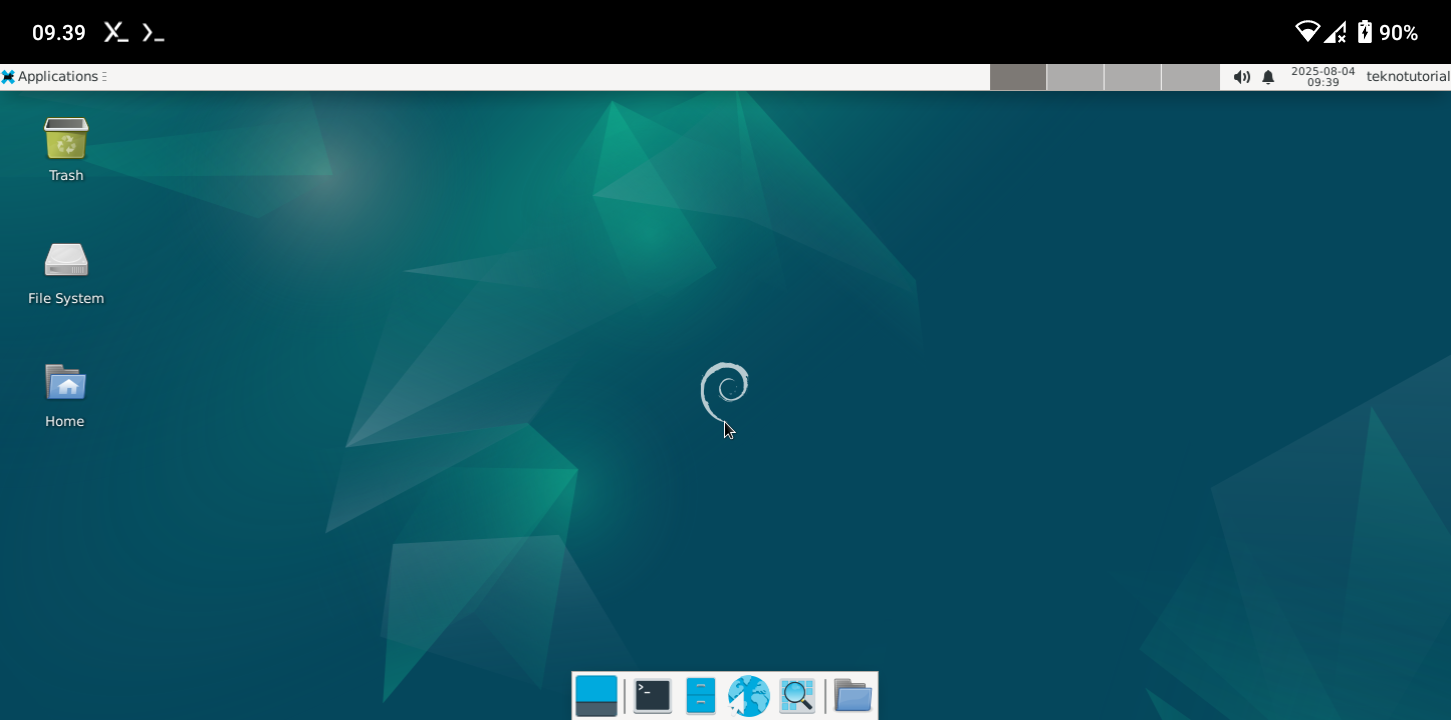The height and width of the screenshot is (720, 1451).
Task: Launch the Web Browser globe icon
Action: pos(748,695)
